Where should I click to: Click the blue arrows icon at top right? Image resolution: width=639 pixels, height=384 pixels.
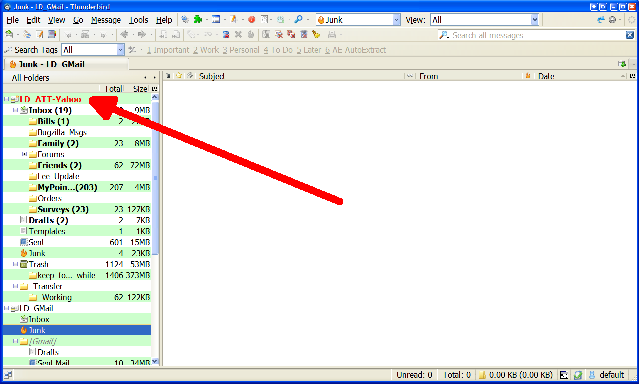tap(601, 19)
